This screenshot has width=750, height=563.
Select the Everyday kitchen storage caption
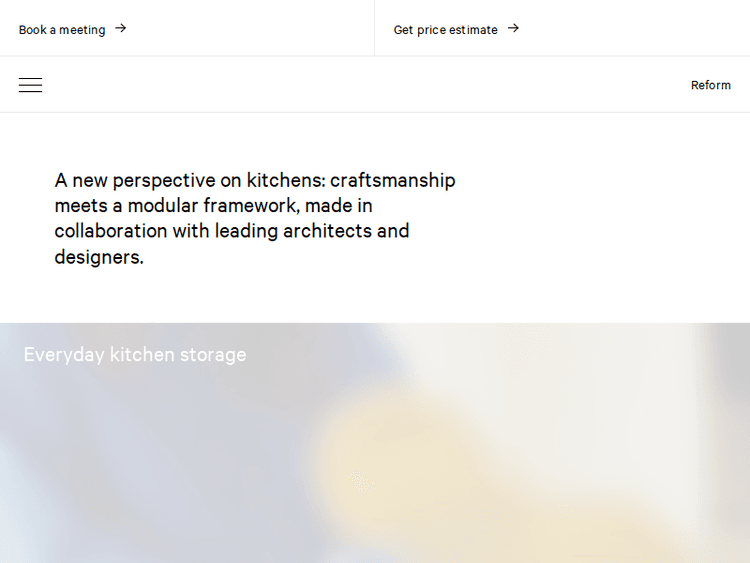[135, 355]
